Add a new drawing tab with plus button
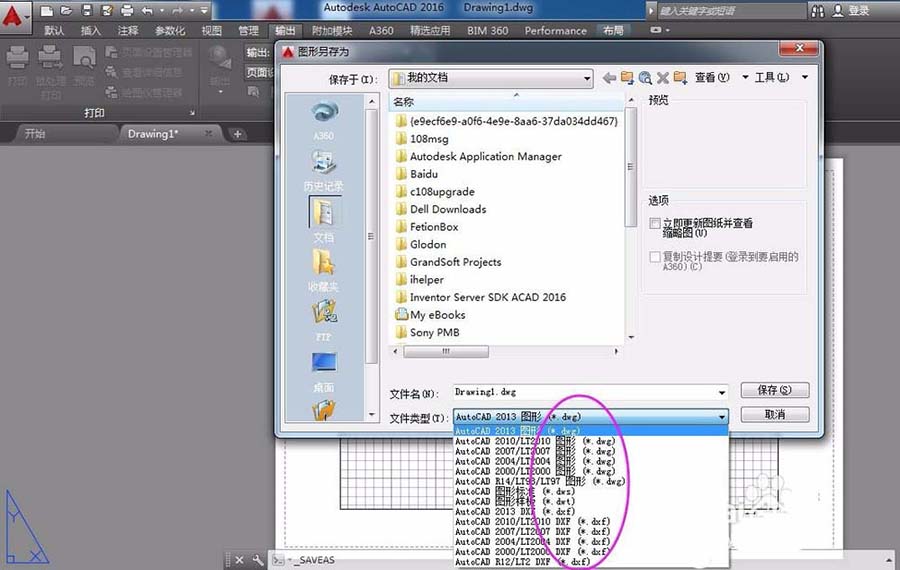This screenshot has height=570, width=900. (x=237, y=134)
